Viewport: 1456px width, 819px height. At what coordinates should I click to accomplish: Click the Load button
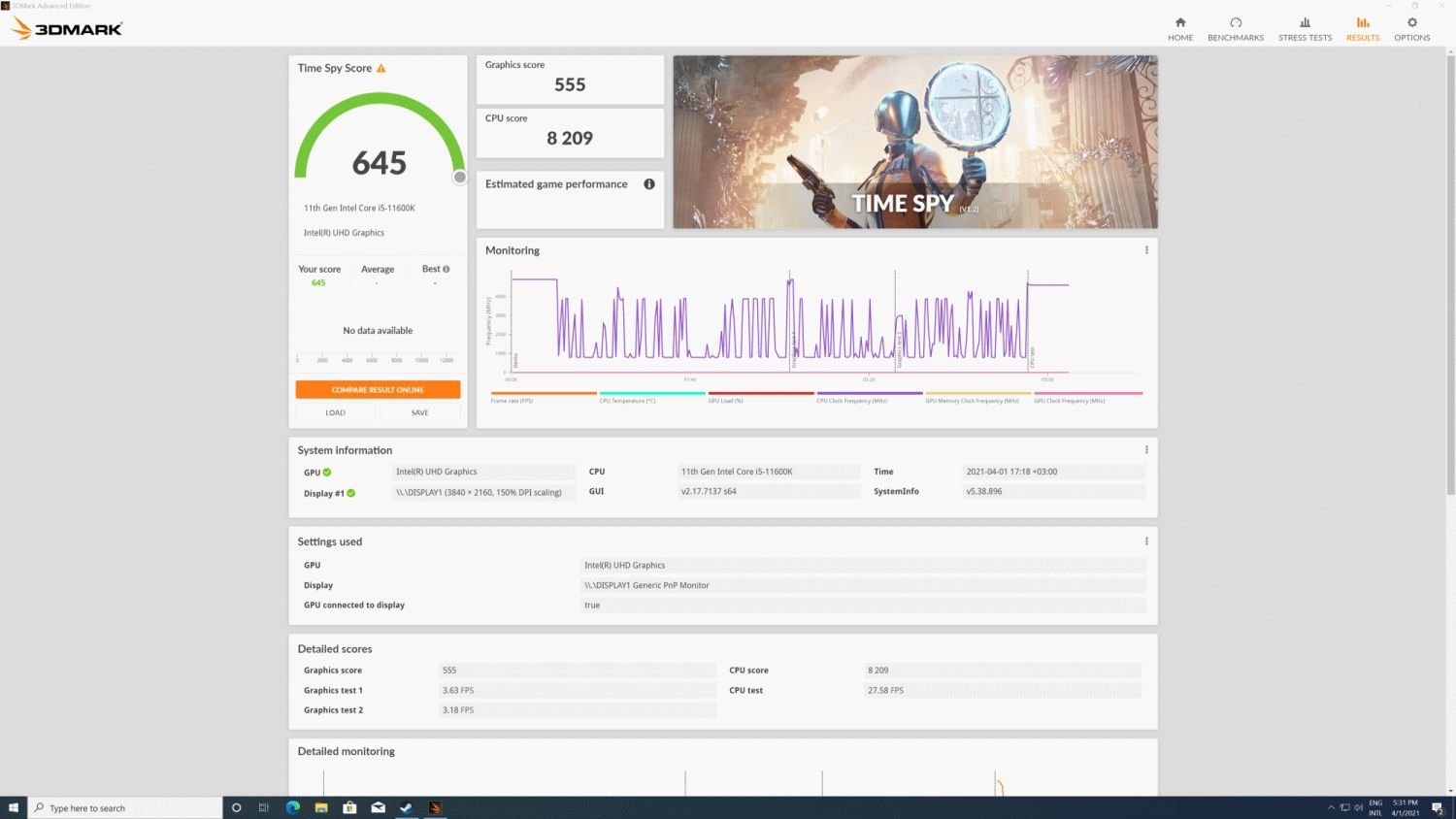click(x=335, y=412)
